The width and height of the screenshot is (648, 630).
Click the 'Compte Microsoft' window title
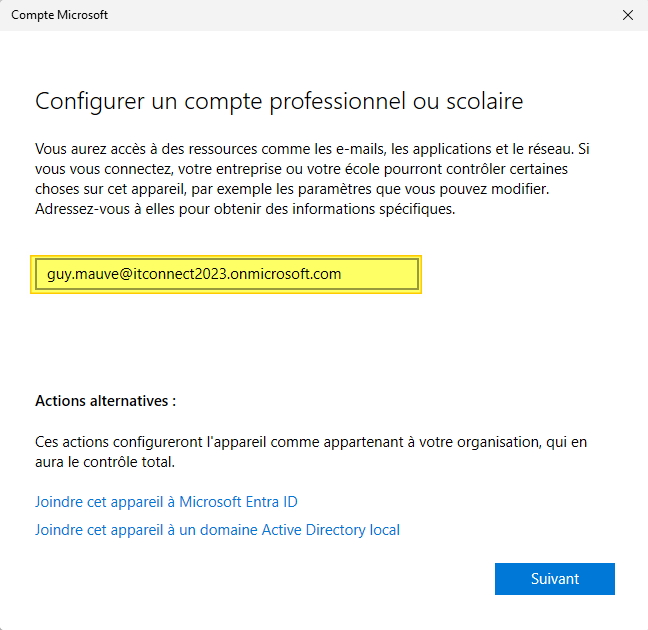[59, 15]
